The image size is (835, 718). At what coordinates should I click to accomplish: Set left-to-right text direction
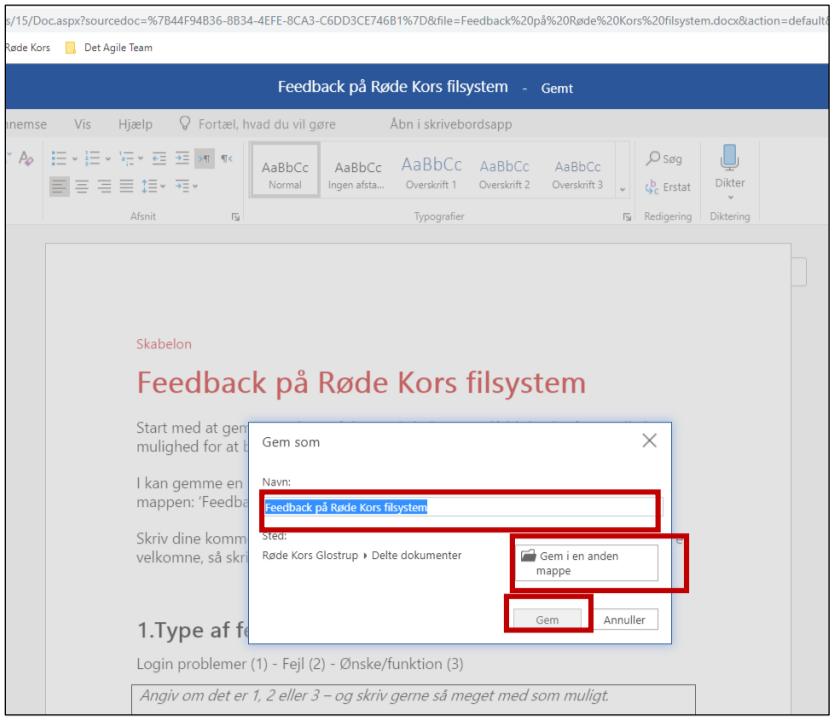(x=204, y=158)
